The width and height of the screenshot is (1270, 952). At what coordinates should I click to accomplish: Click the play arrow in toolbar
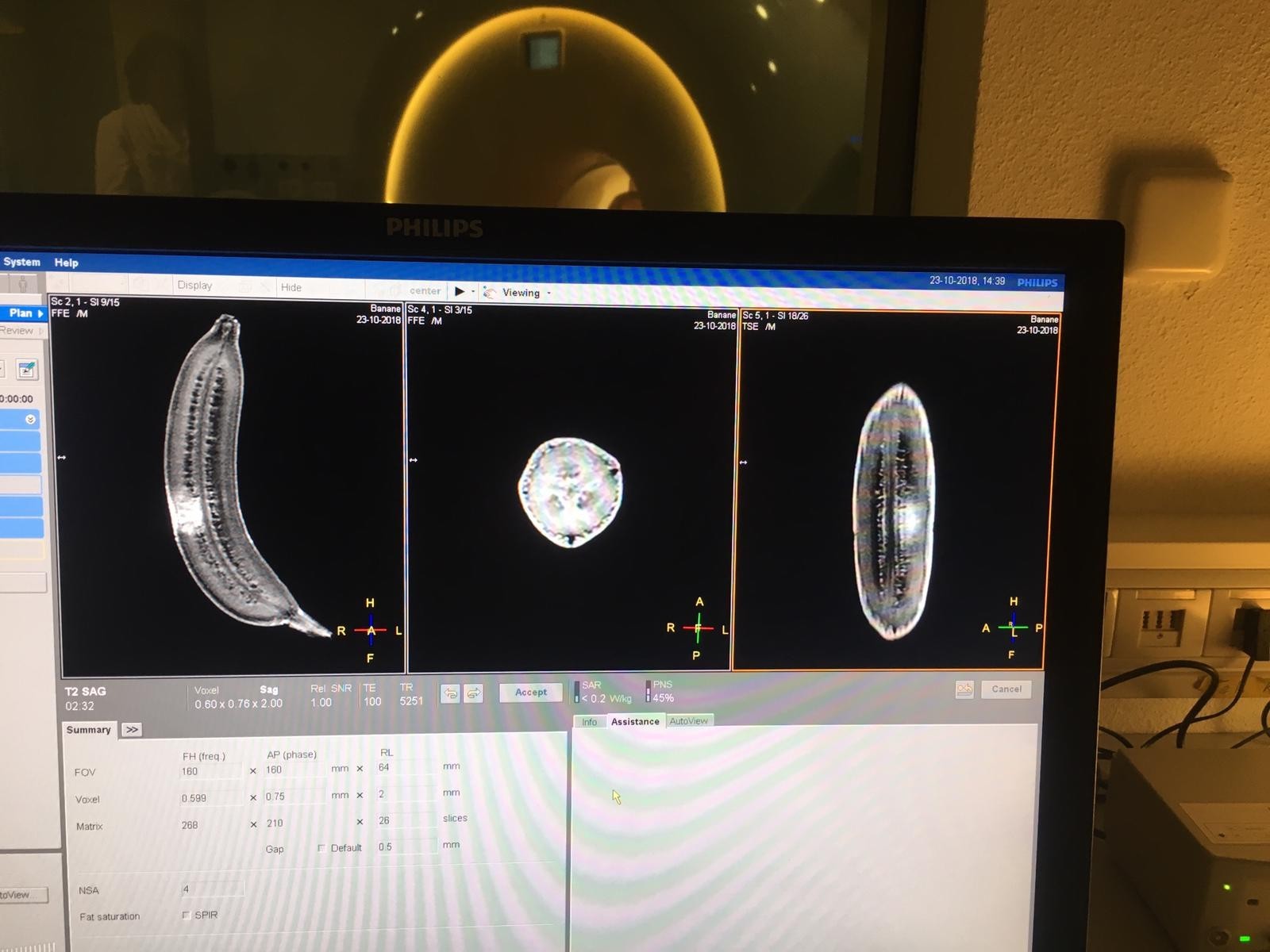tap(459, 291)
